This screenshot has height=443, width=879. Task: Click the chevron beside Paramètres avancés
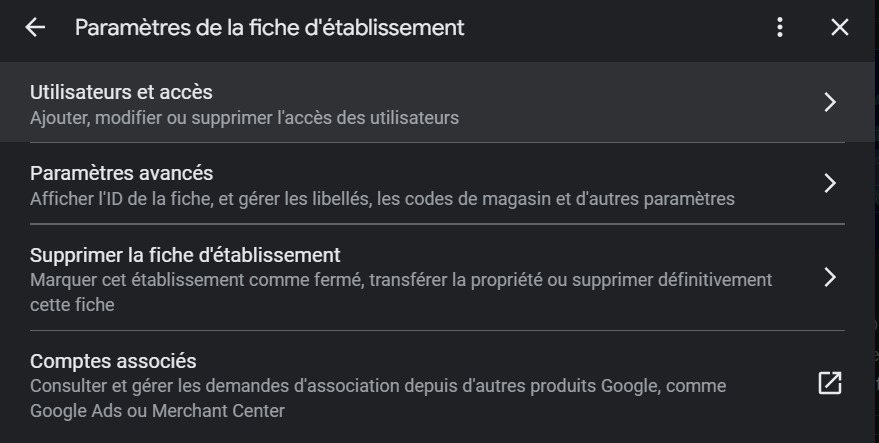coord(829,183)
